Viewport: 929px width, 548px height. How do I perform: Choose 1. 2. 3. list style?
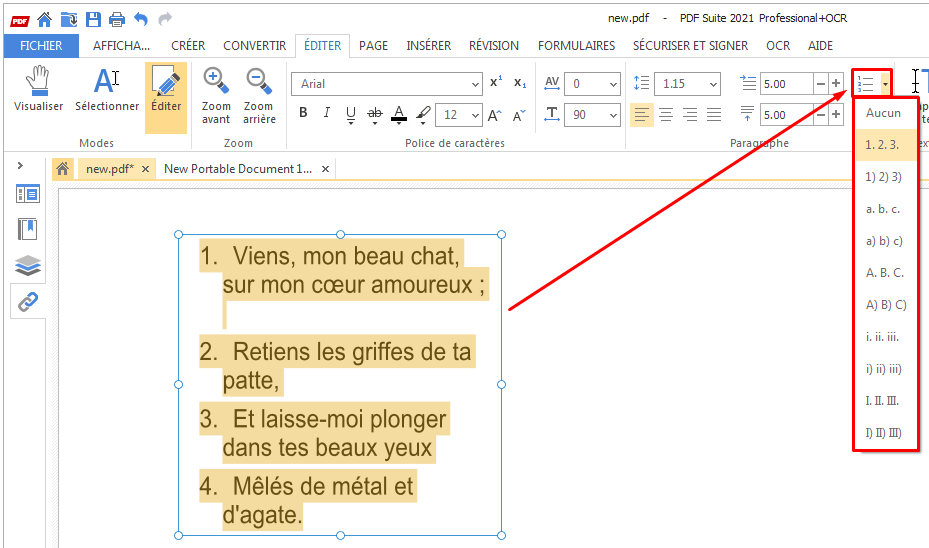click(886, 145)
